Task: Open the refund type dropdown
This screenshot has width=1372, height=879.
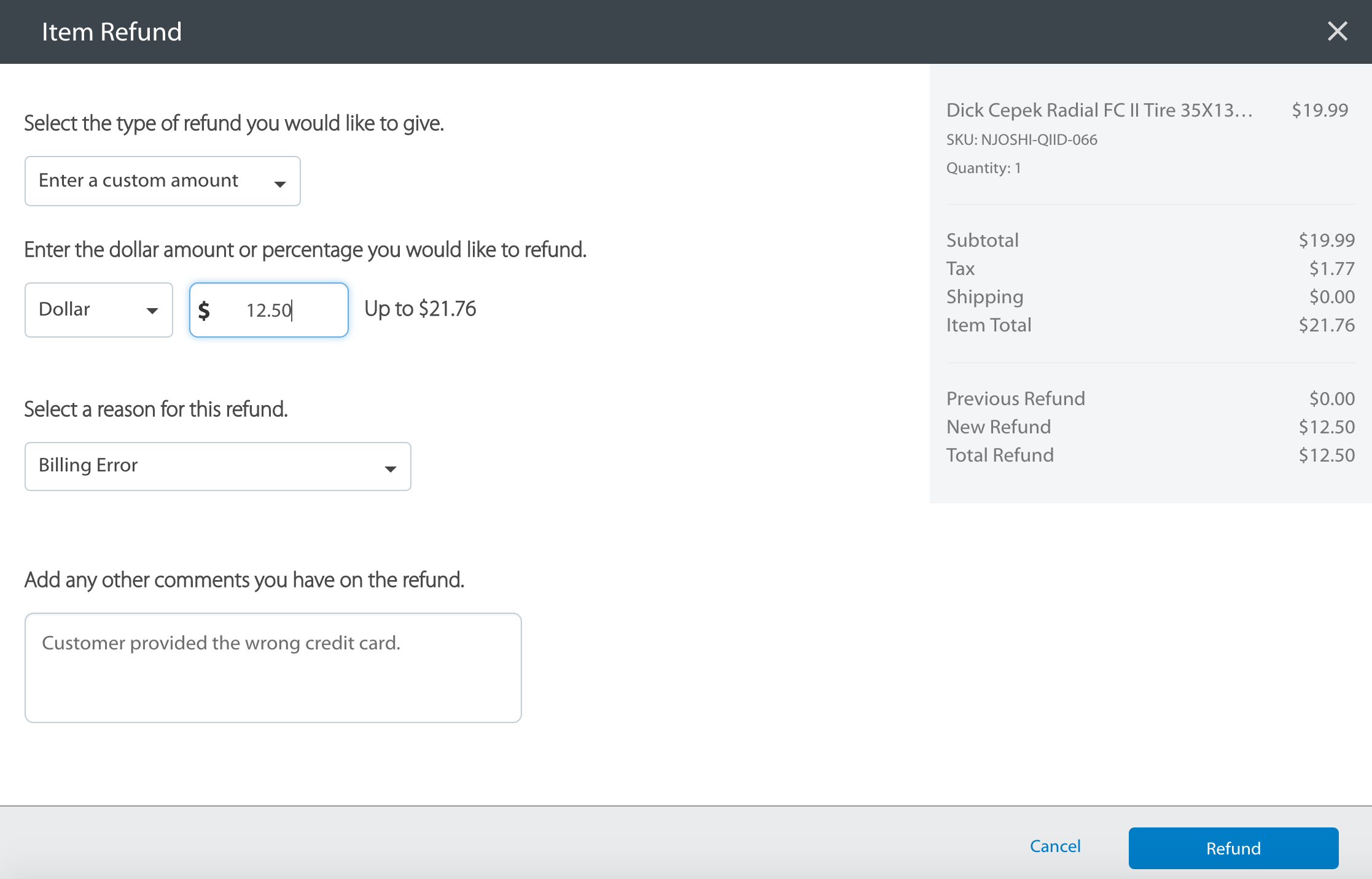Action: click(162, 181)
